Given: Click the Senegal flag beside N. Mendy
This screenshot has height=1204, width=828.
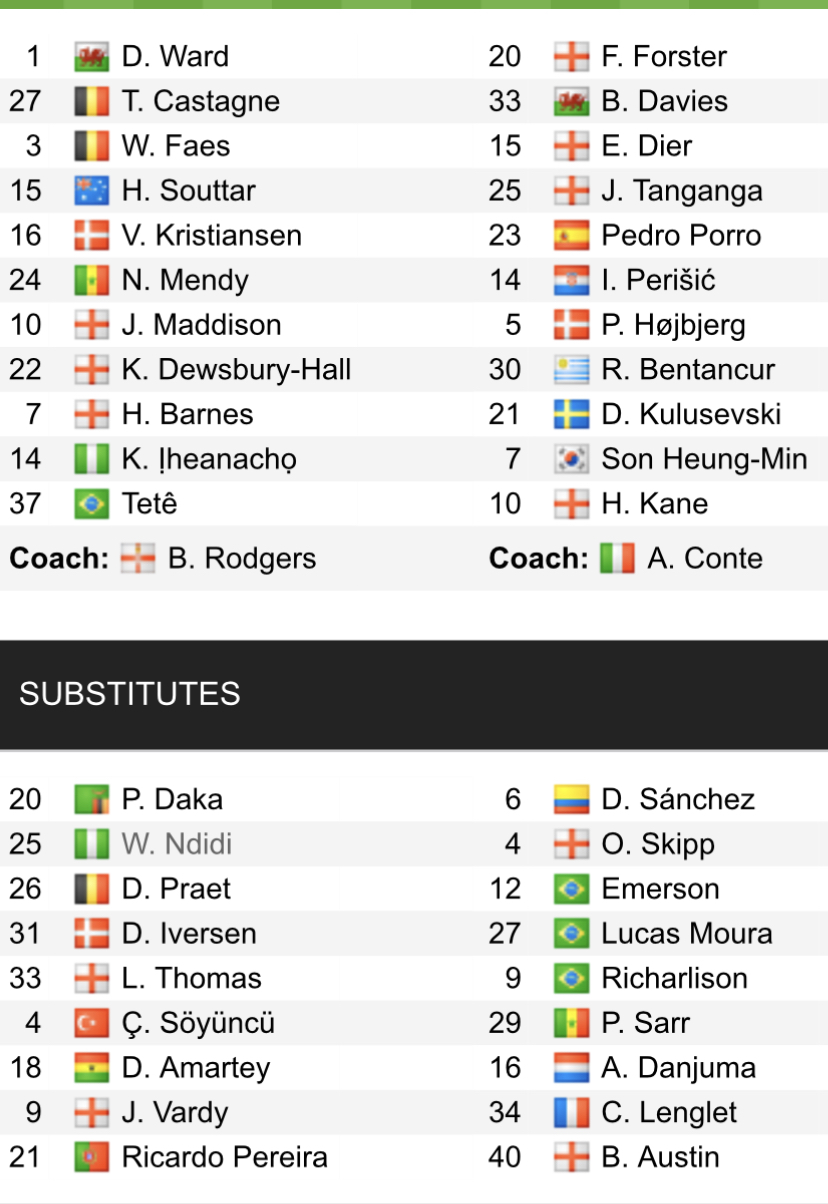Looking at the screenshot, I should pos(91,281).
